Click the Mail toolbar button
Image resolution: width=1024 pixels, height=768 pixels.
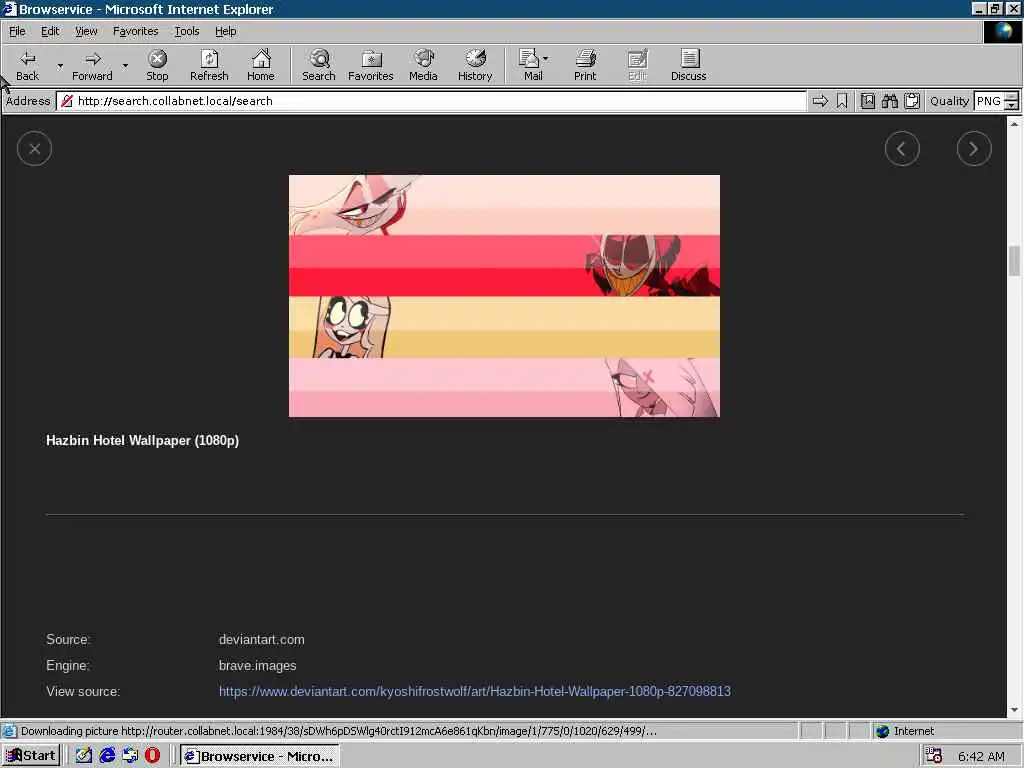coord(531,65)
